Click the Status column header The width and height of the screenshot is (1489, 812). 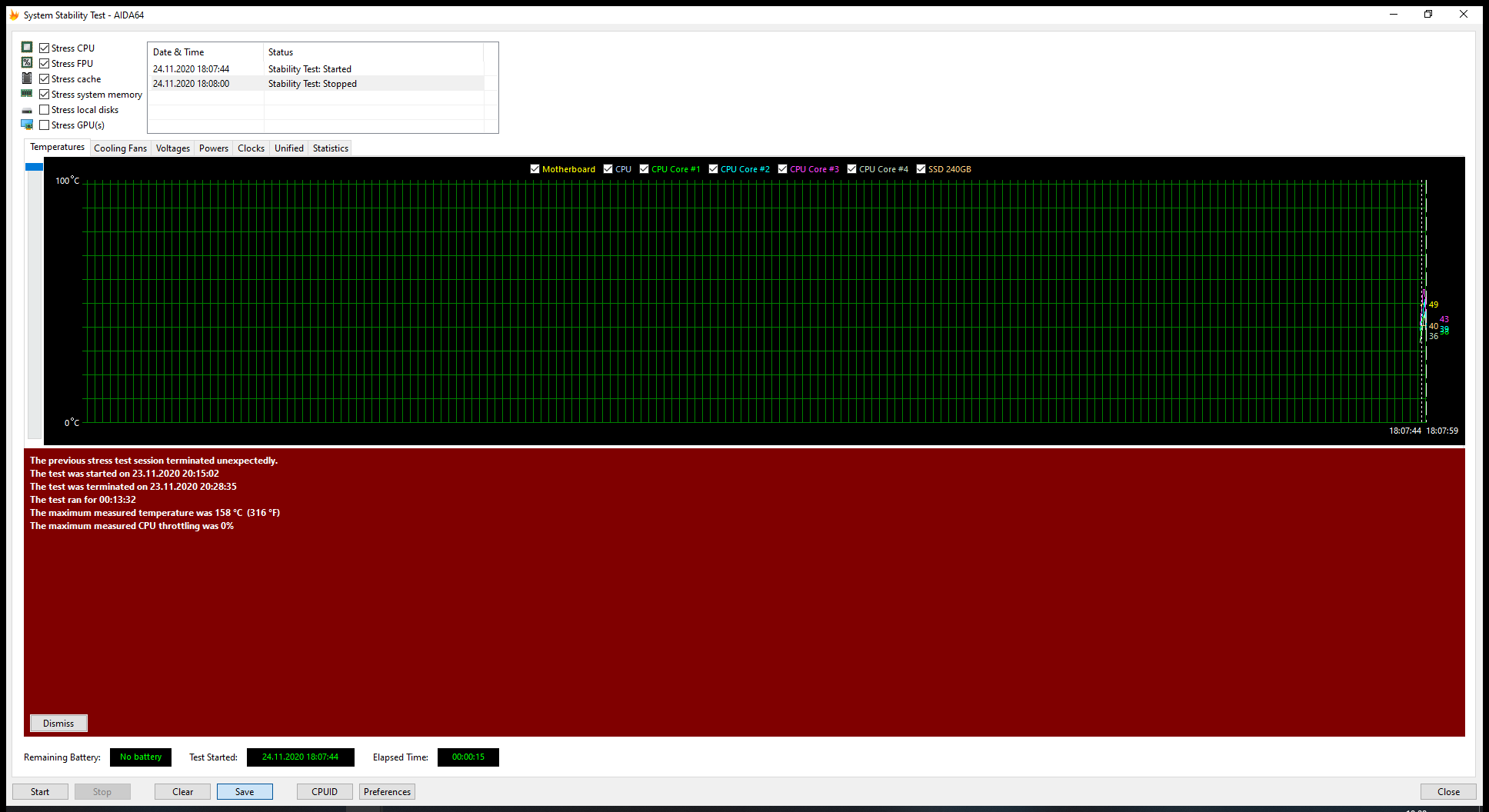[x=374, y=52]
